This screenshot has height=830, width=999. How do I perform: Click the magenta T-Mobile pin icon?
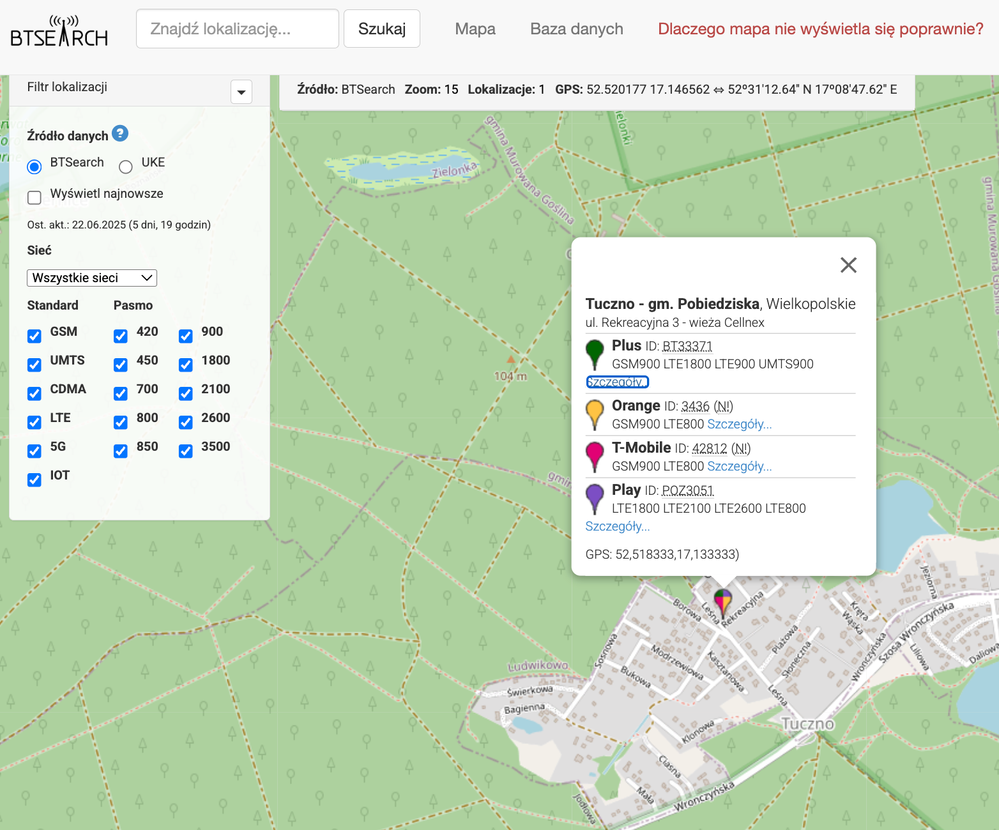pos(595,456)
